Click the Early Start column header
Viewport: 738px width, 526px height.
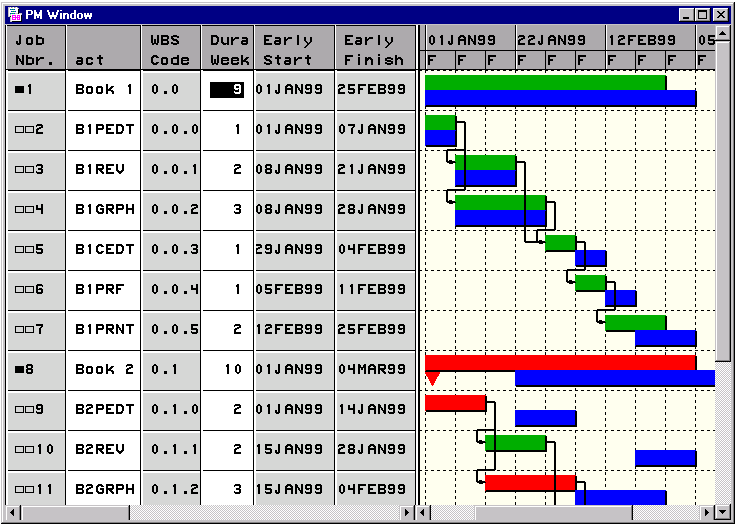(294, 48)
